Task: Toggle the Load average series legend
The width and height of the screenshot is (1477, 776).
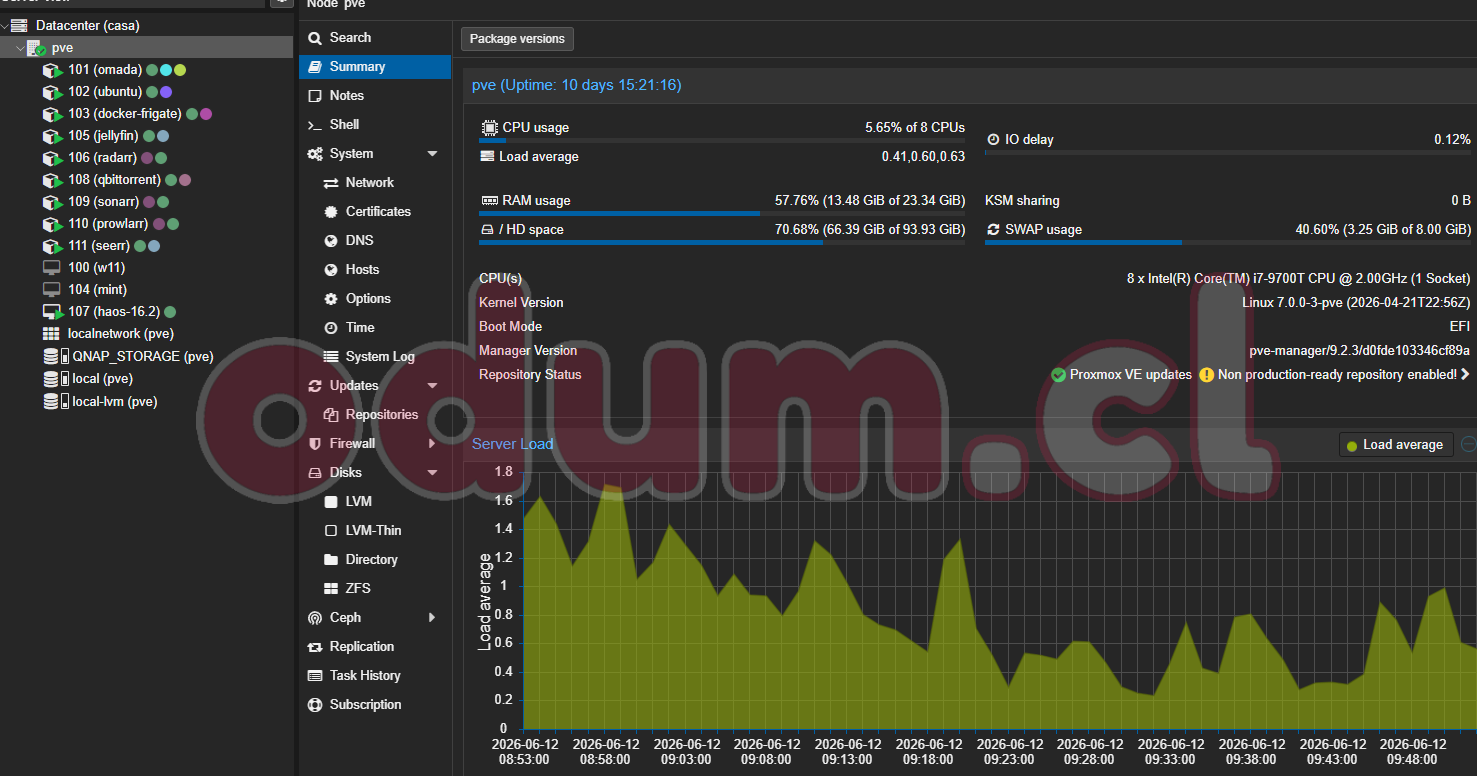Action: click(1396, 445)
